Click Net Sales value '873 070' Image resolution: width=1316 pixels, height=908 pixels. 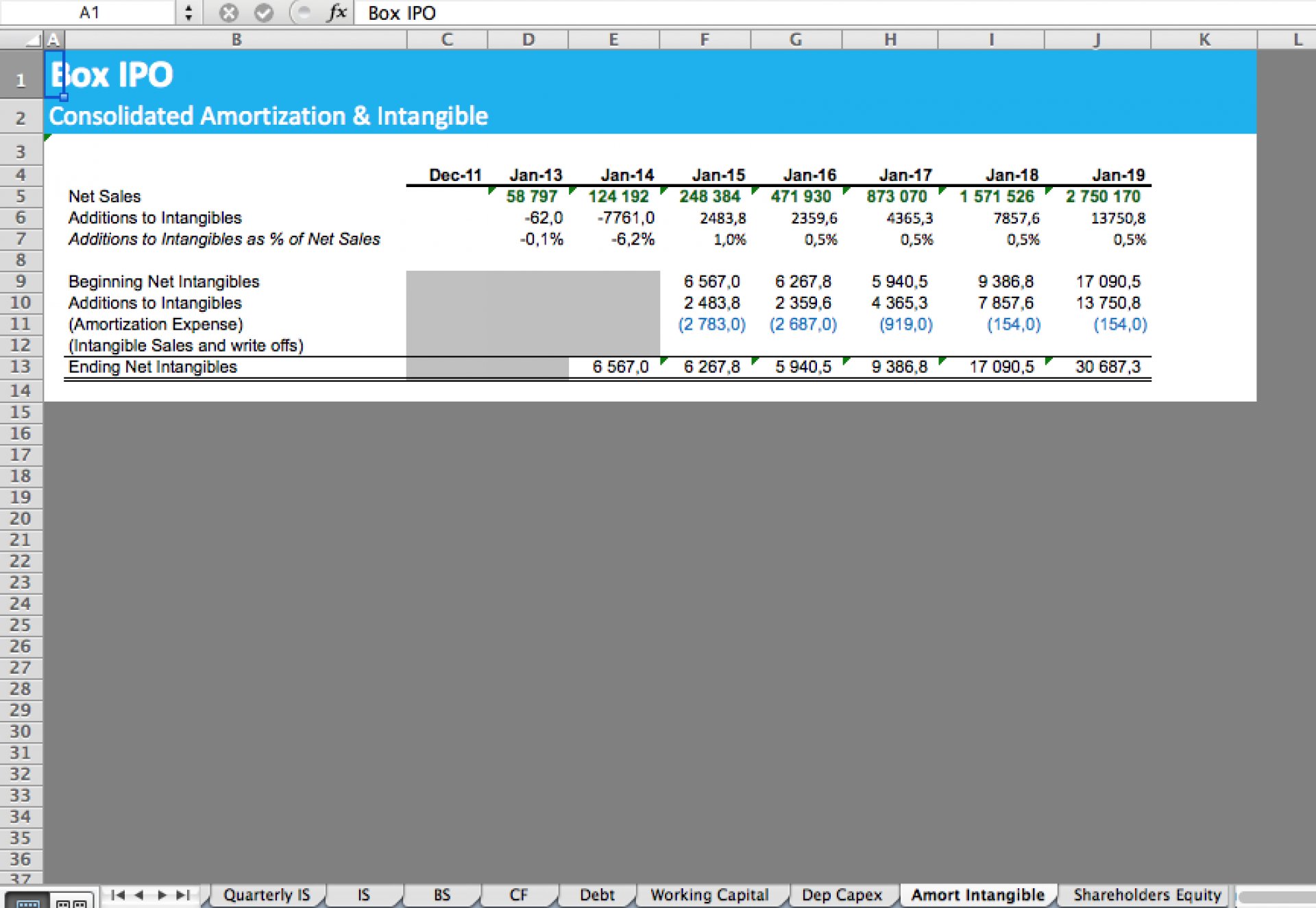click(897, 197)
